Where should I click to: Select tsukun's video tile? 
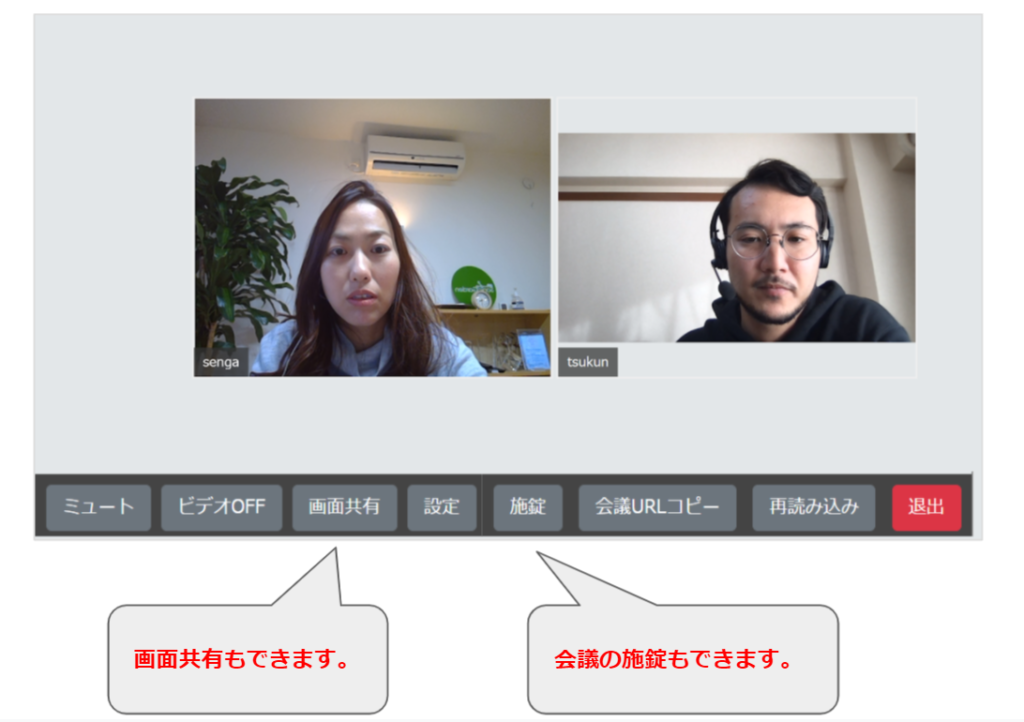pyautogui.click(x=737, y=238)
